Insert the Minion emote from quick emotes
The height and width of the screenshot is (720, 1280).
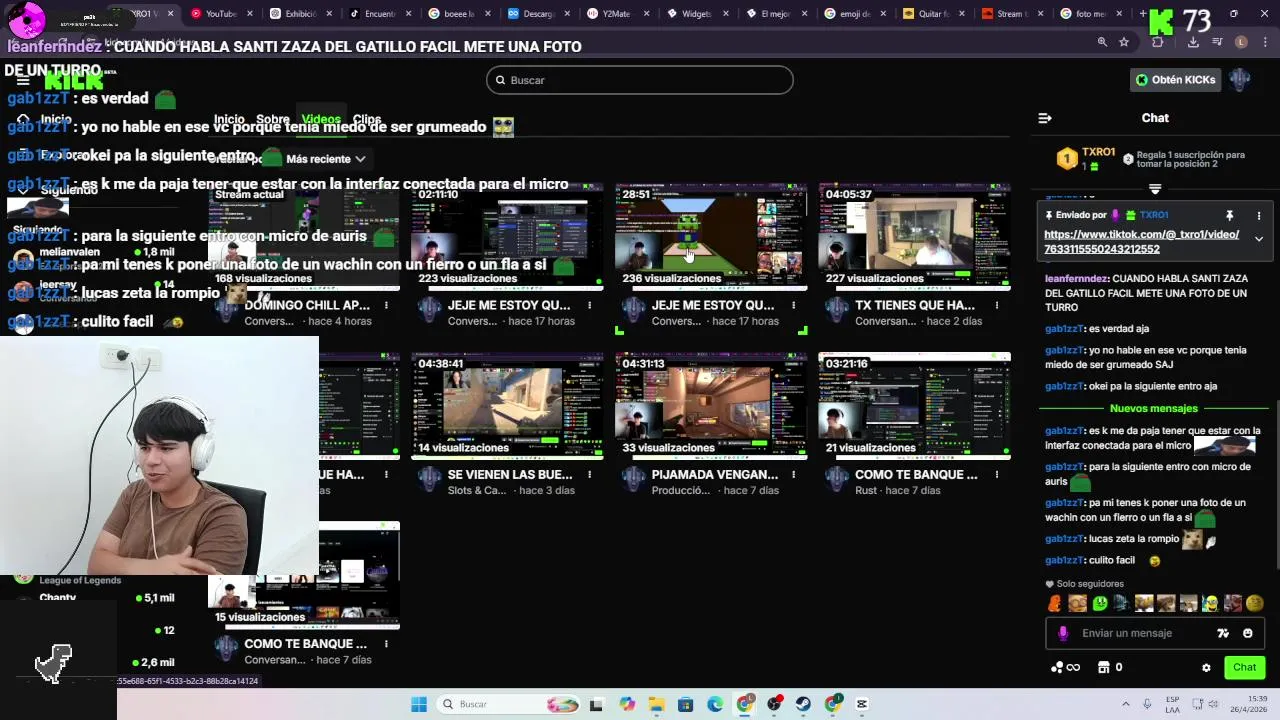pyautogui.click(x=1210, y=603)
